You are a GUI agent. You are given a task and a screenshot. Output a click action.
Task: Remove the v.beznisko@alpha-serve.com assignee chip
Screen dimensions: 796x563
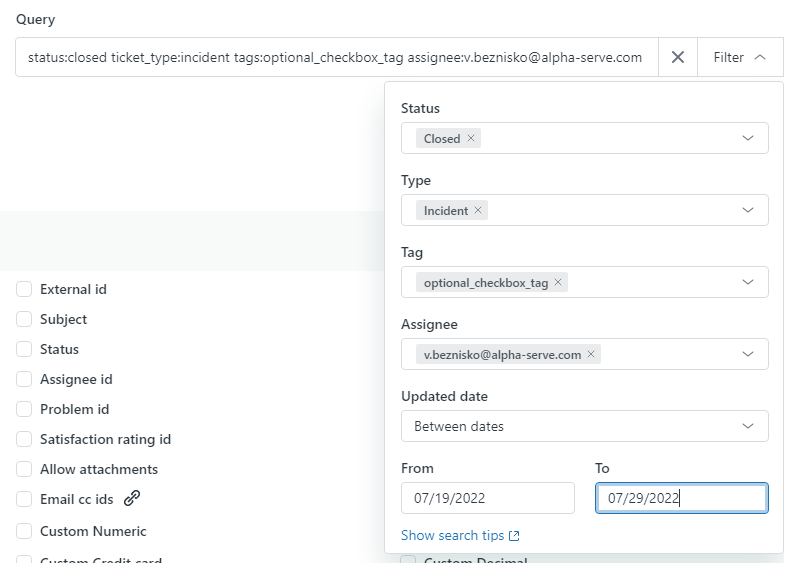(591, 355)
